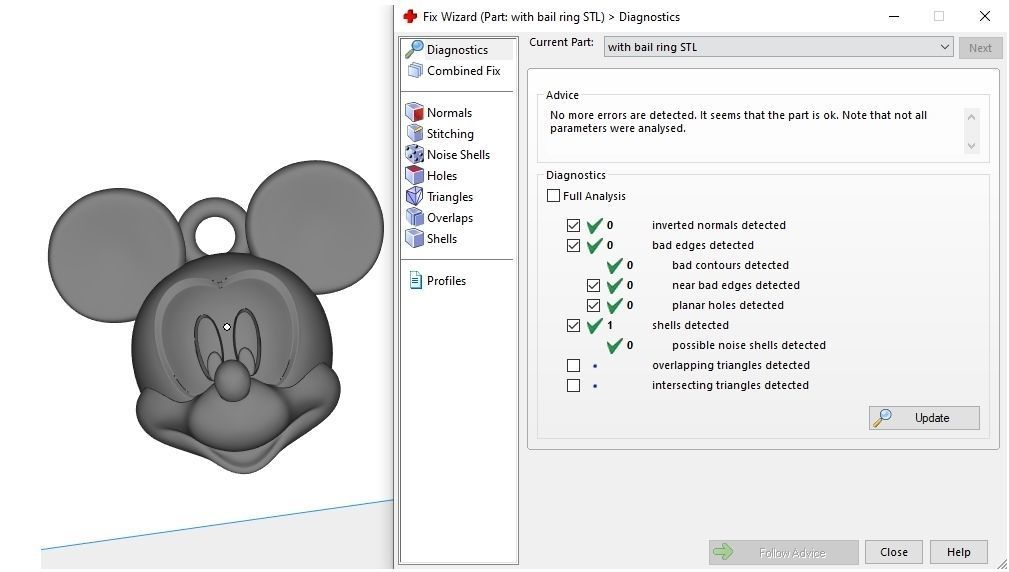Enable the Full Analysis checkbox

coord(553,196)
